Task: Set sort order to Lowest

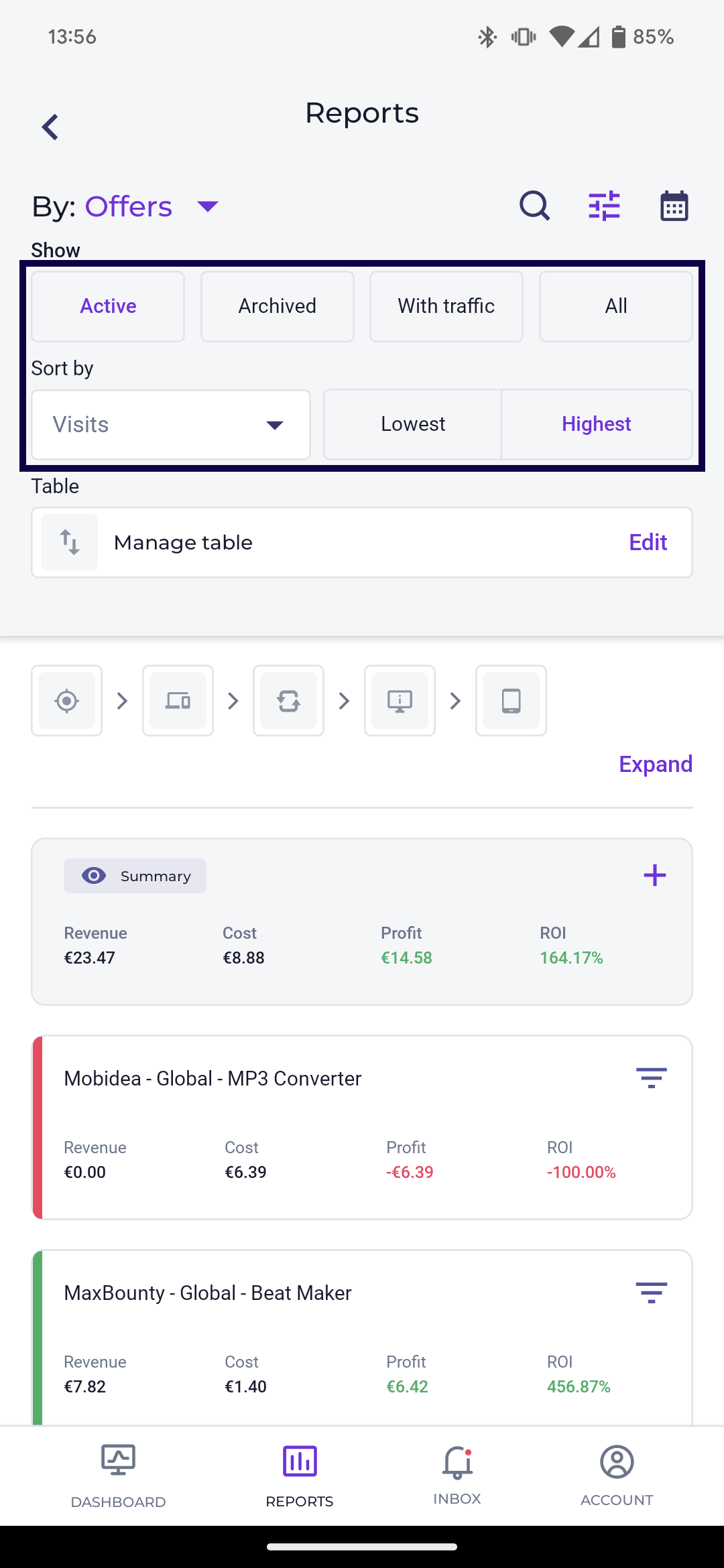Action: click(413, 424)
